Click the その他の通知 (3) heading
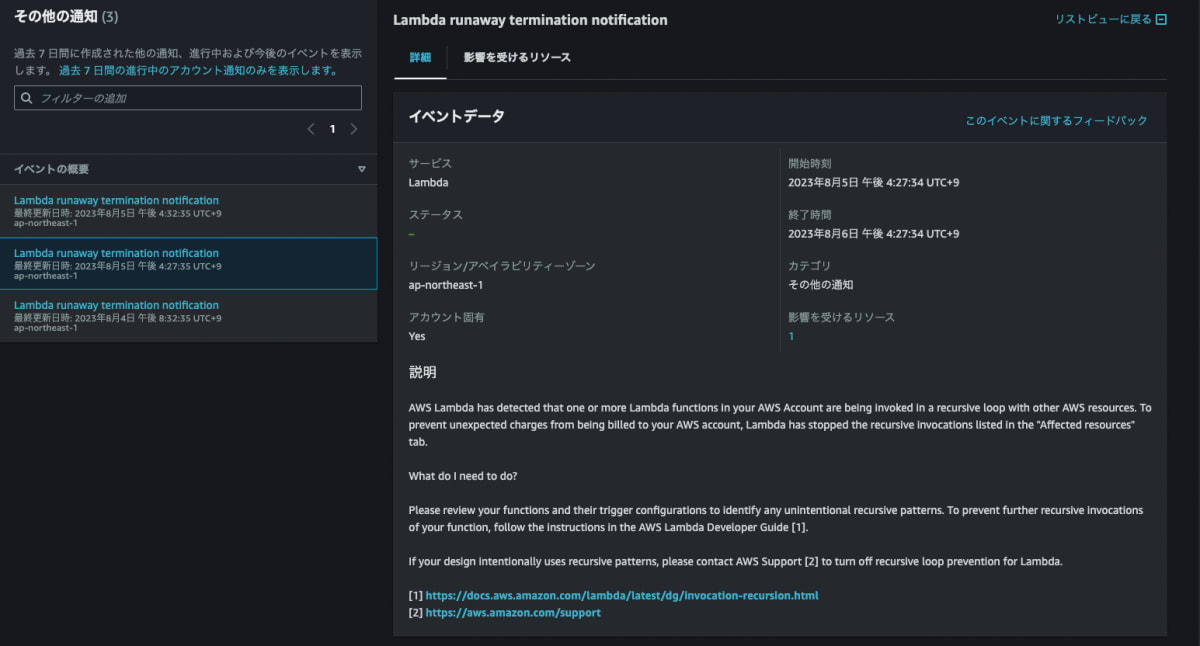The width and height of the screenshot is (1200, 646). [66, 17]
